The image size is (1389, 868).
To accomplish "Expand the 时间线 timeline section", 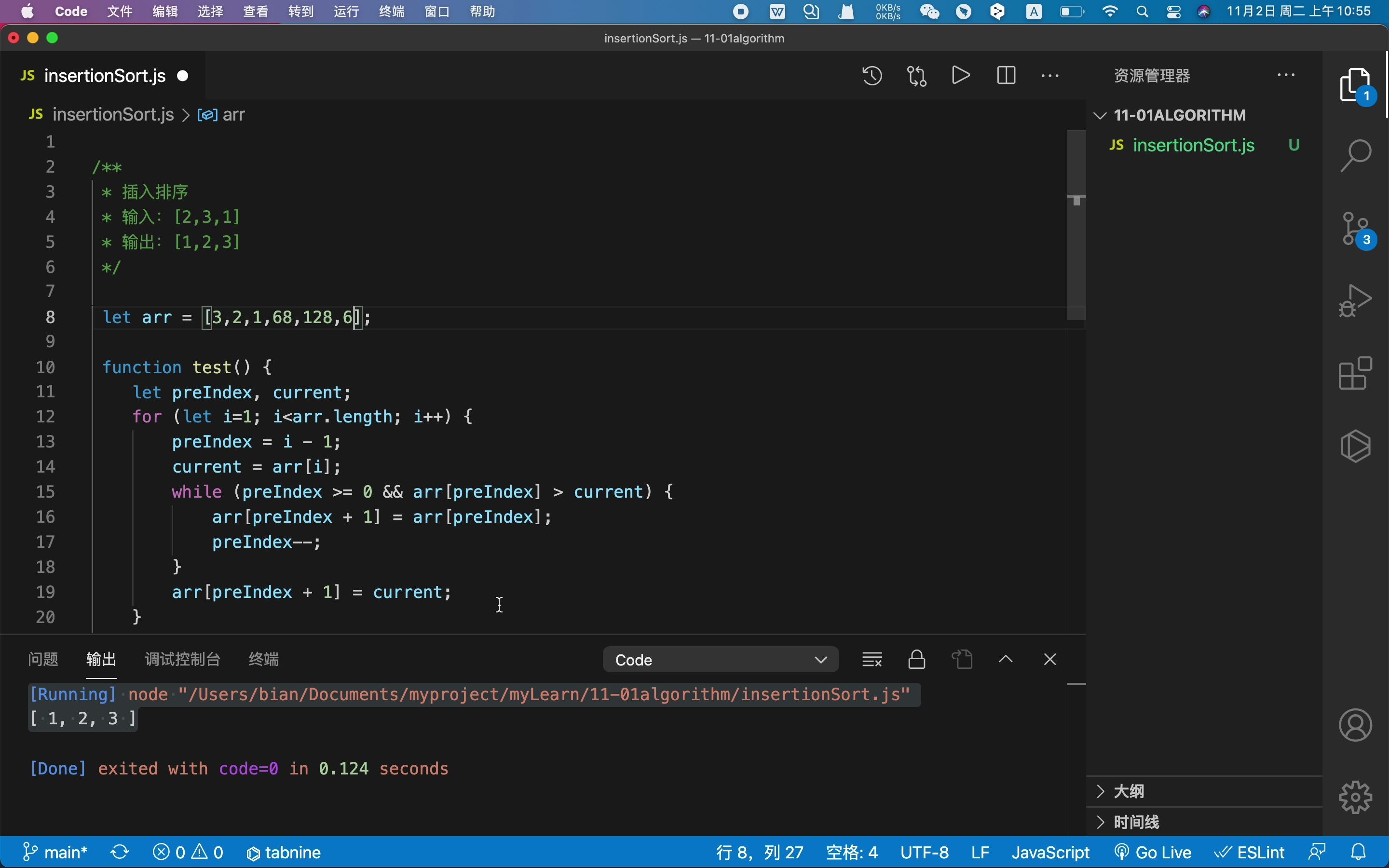I will [1204, 822].
